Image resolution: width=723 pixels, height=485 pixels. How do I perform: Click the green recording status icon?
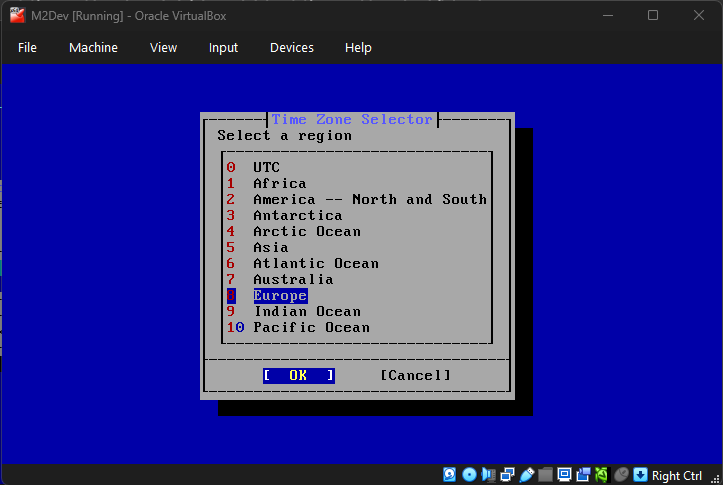click(x=601, y=475)
